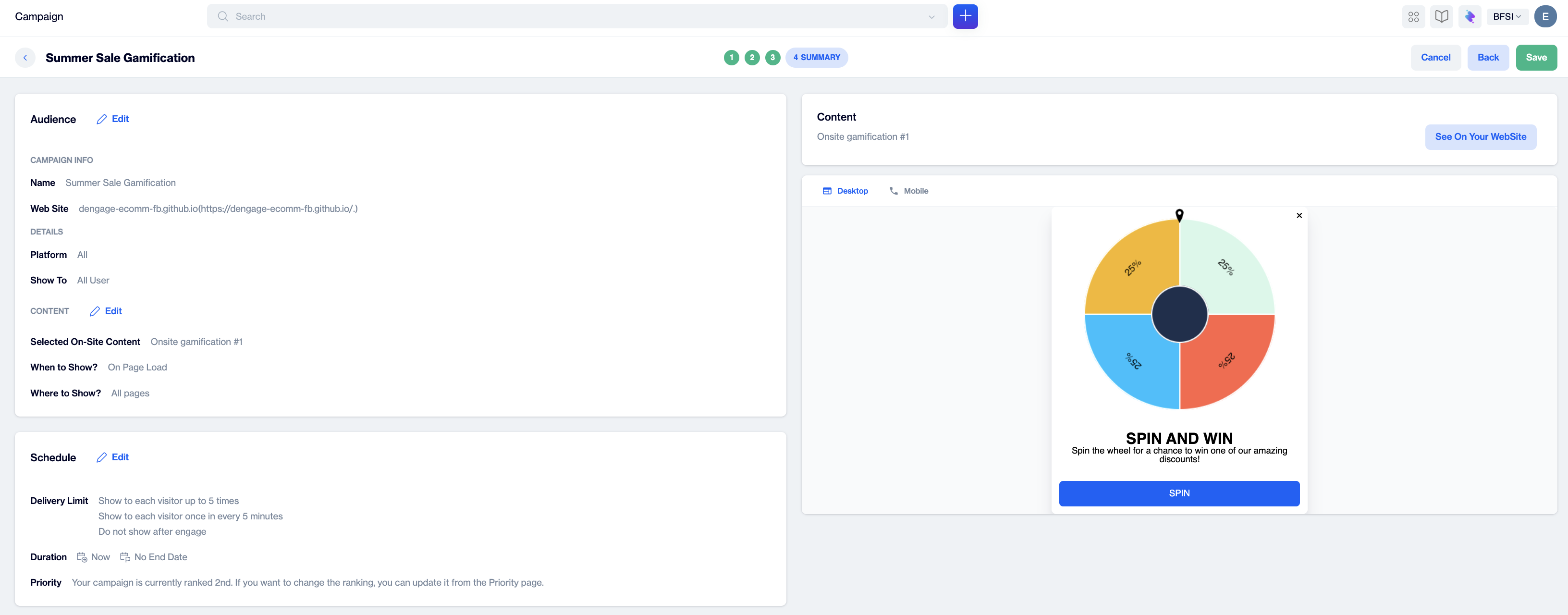Click the website URL value text

[218, 209]
